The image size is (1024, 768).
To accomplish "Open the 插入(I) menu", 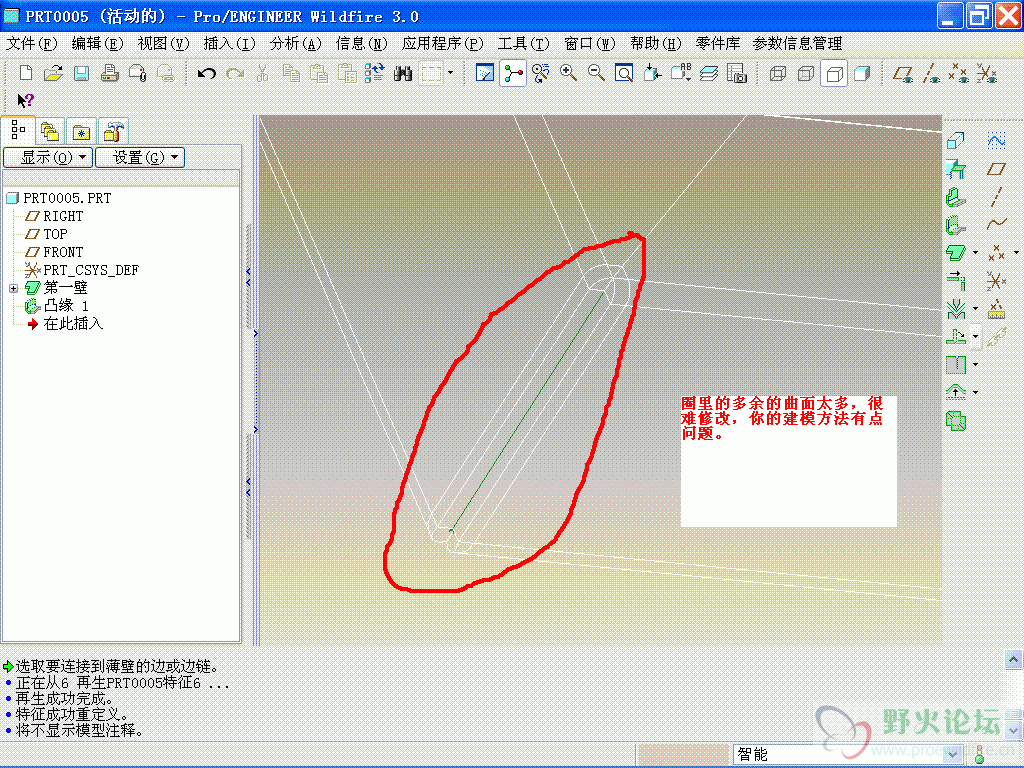I will click(229, 44).
